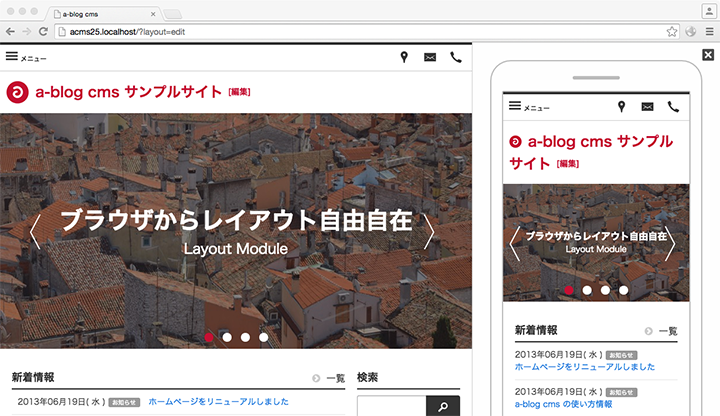
Task: Click the desktop hero slide image
Action: [236, 231]
